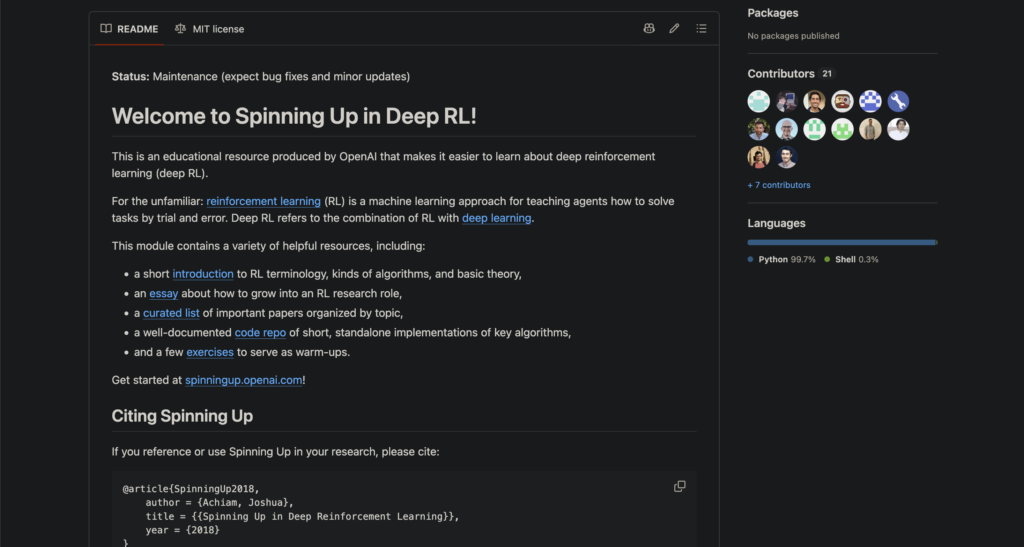Open the exercises link
1024x547 pixels.
click(210, 352)
